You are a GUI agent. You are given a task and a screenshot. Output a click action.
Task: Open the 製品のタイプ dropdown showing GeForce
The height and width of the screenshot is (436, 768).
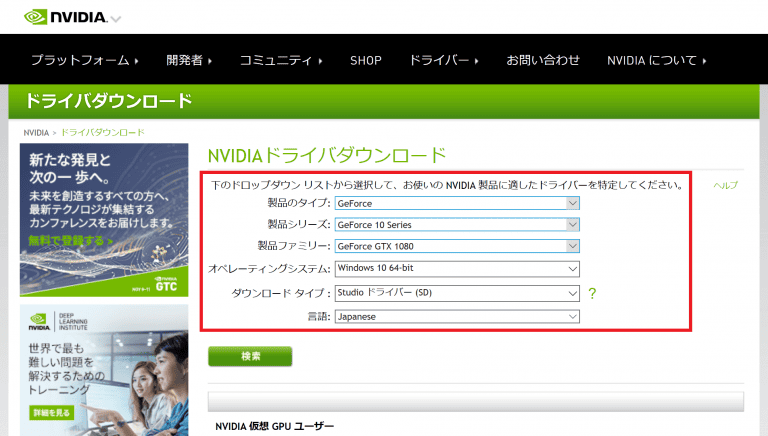pos(457,203)
